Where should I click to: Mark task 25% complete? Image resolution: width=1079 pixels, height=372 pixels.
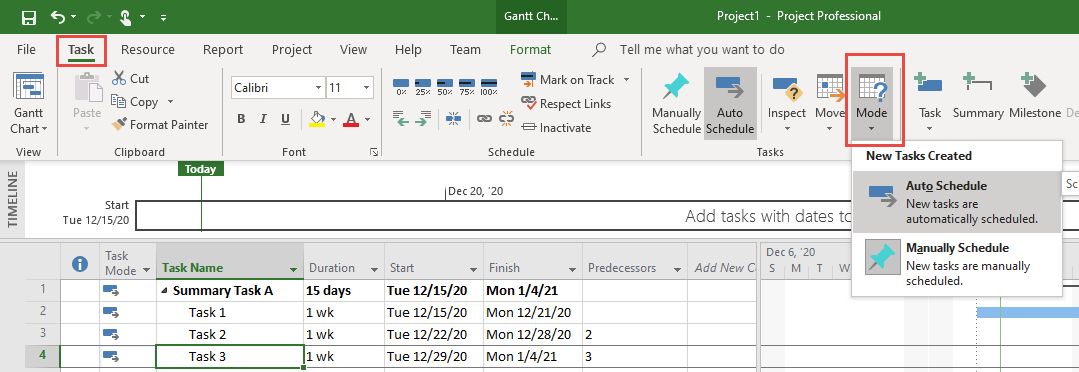click(423, 87)
